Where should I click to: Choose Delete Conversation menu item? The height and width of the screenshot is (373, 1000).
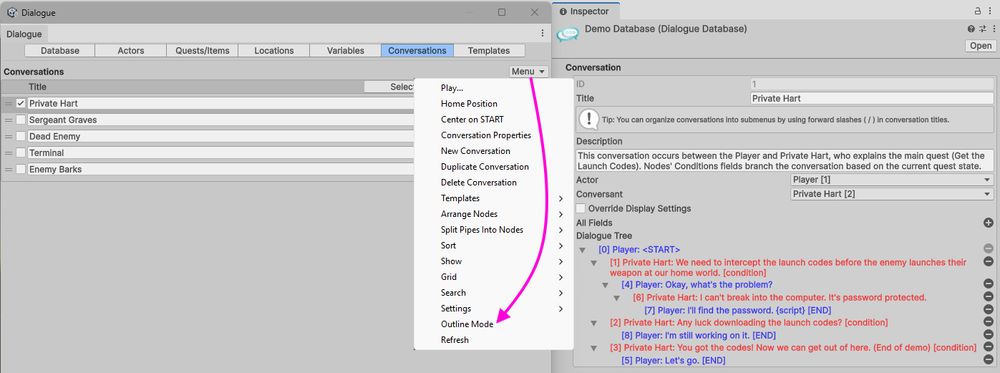[x=494, y=182]
